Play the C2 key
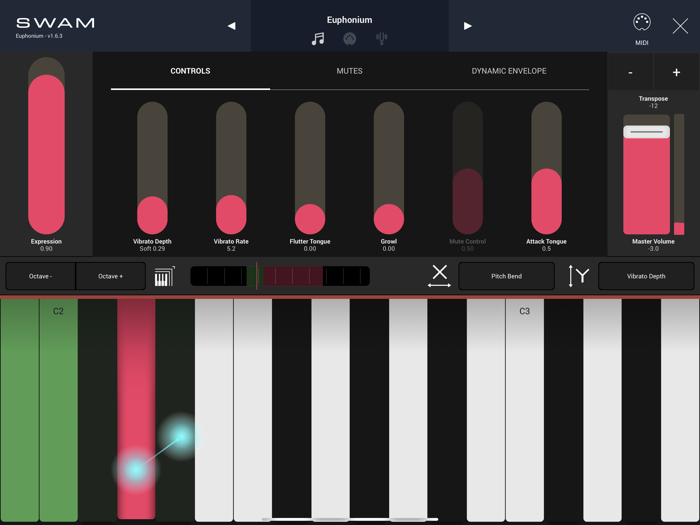Image resolution: width=700 pixels, height=525 pixels. 58,410
